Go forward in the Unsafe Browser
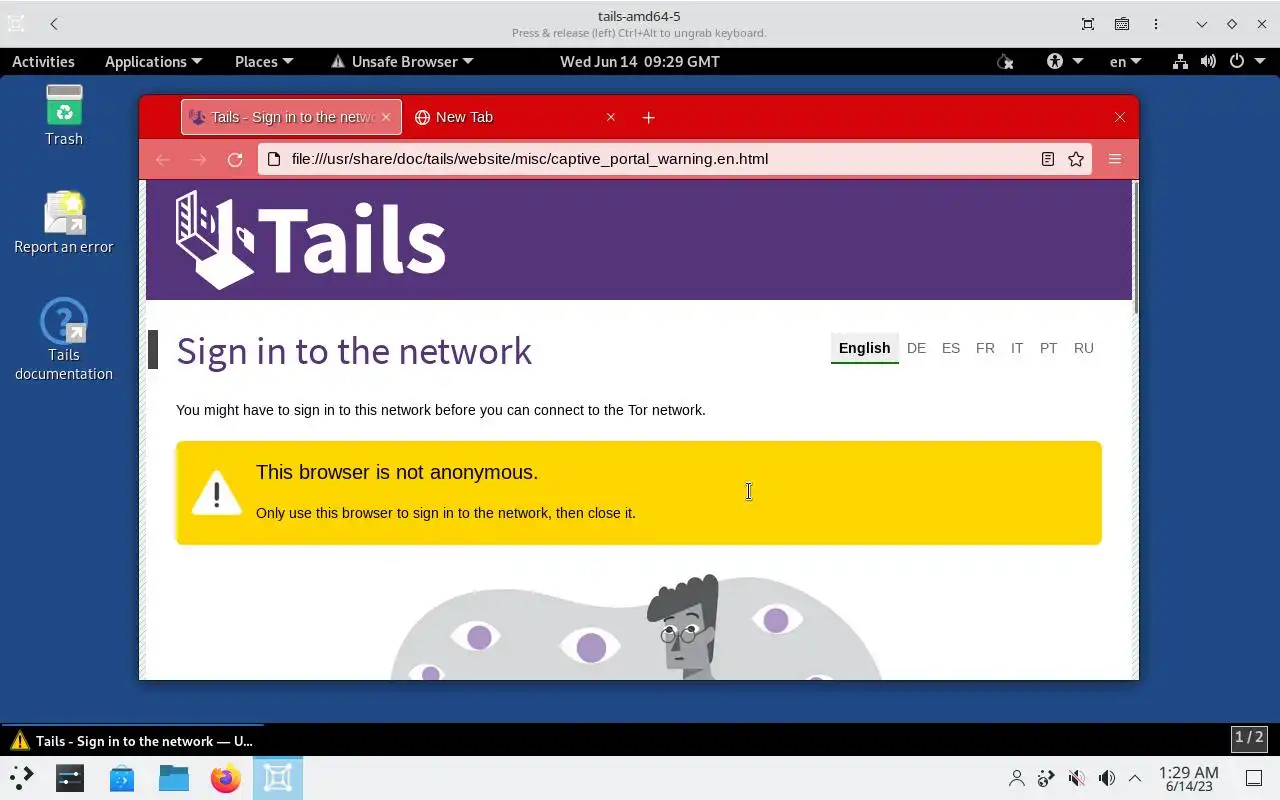Image resolution: width=1280 pixels, height=800 pixels. point(199,159)
